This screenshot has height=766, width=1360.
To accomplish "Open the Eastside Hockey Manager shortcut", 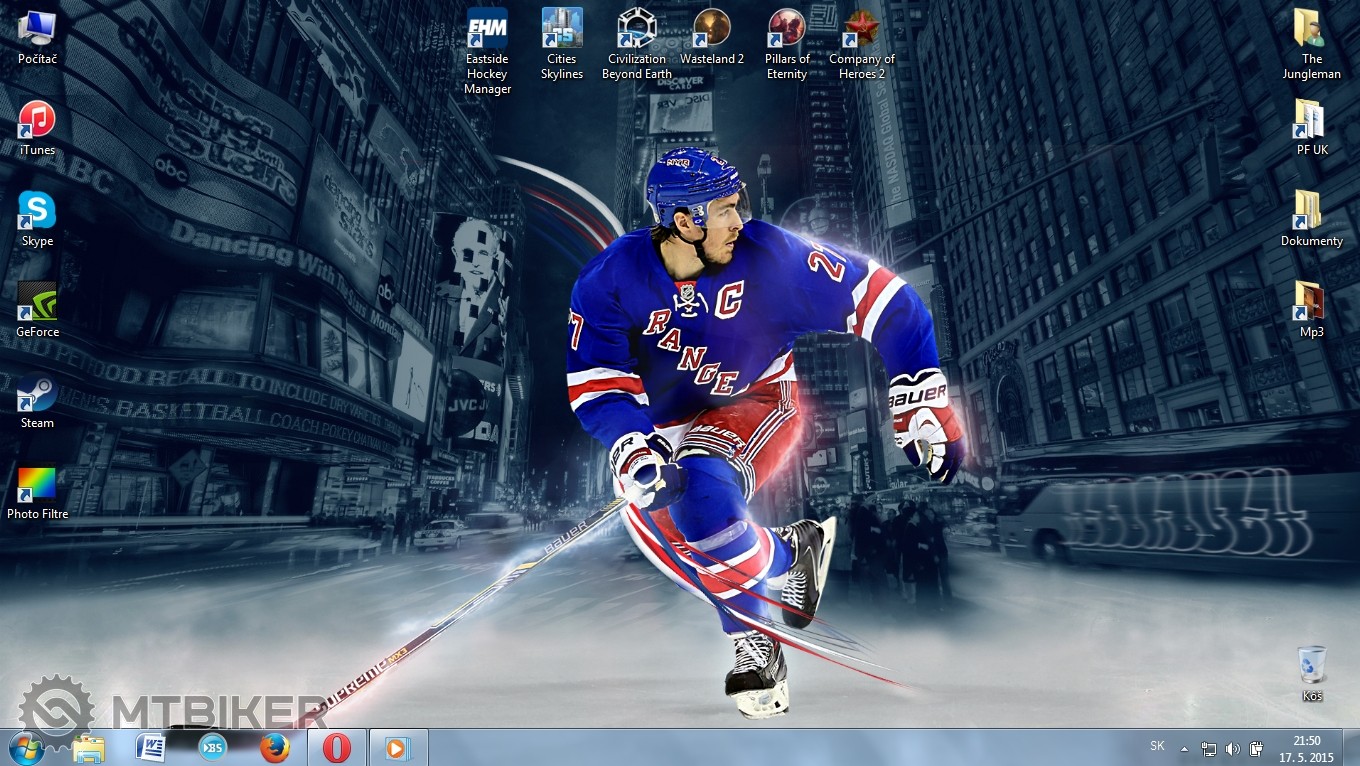I will click(x=487, y=29).
